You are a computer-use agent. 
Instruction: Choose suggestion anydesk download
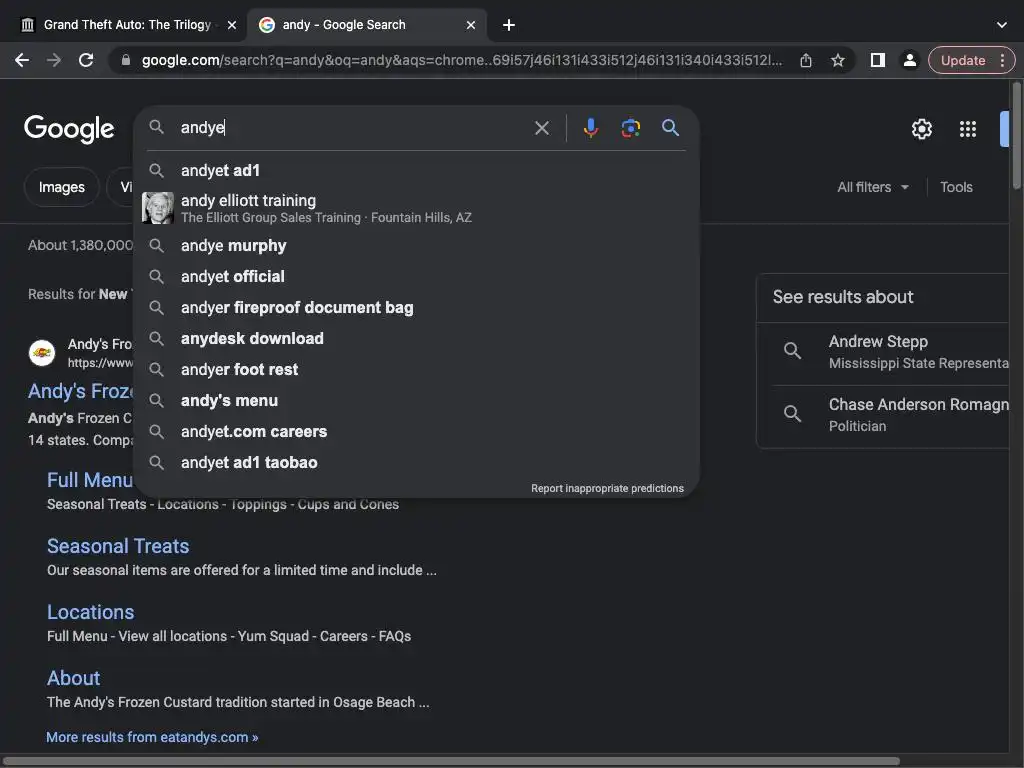coord(416,338)
